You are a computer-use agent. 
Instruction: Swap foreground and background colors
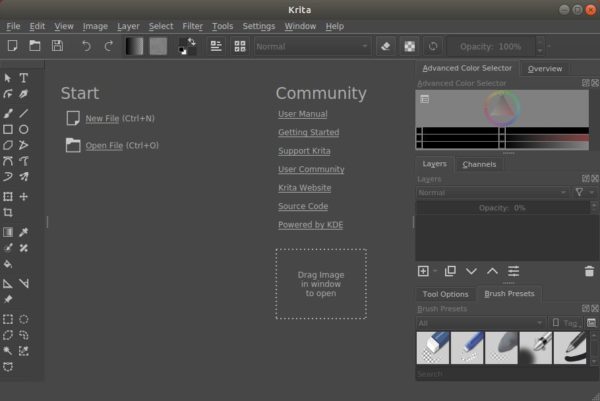tap(191, 42)
